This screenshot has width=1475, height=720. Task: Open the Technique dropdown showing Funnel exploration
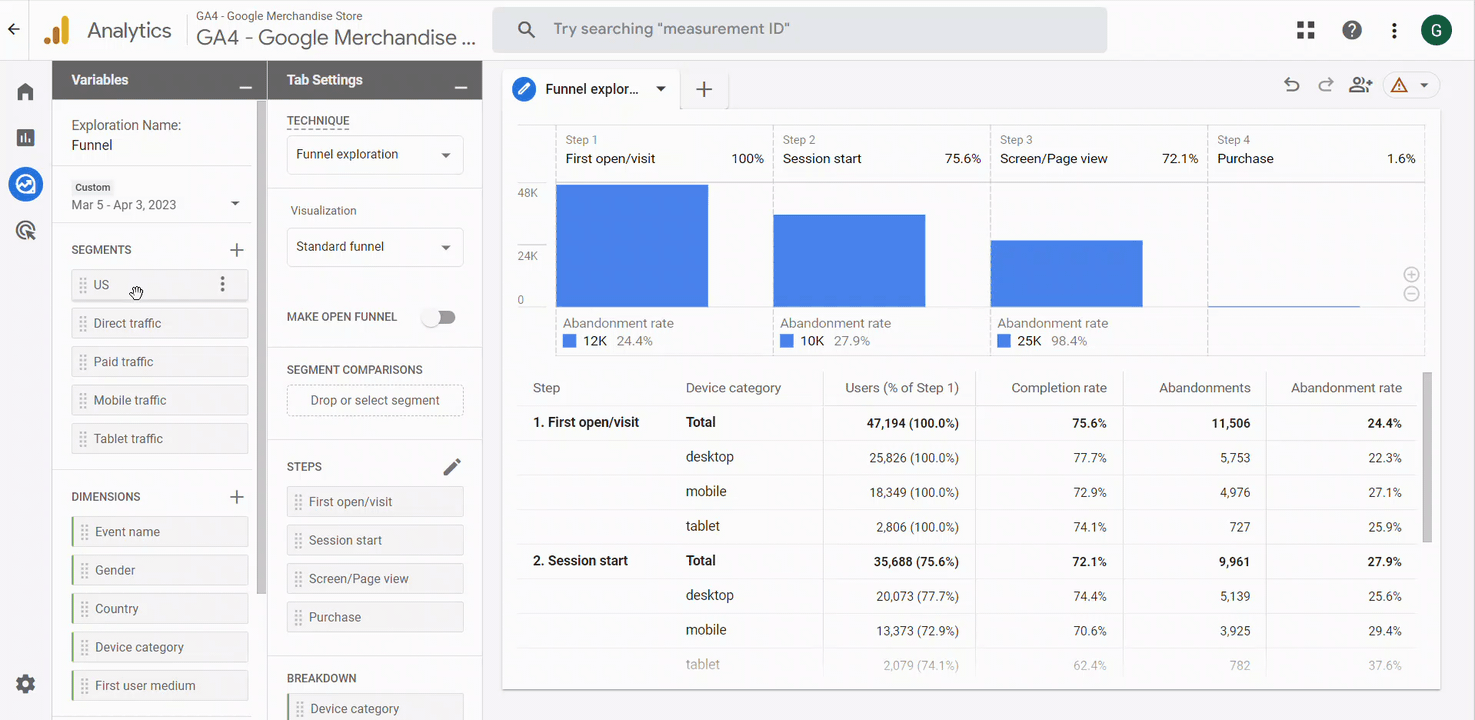point(374,154)
